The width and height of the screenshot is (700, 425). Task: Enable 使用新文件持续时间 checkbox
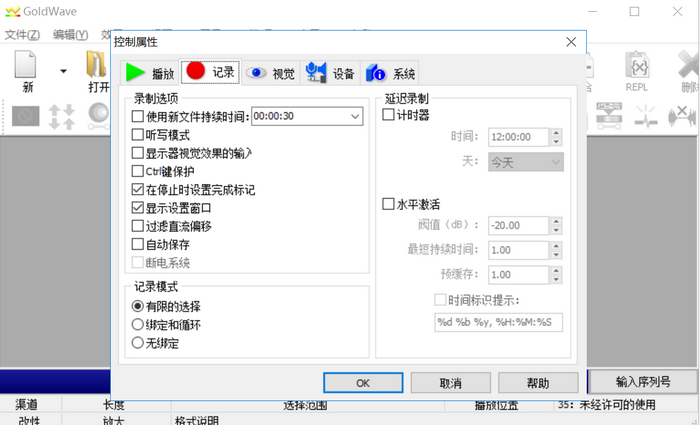coord(138,117)
